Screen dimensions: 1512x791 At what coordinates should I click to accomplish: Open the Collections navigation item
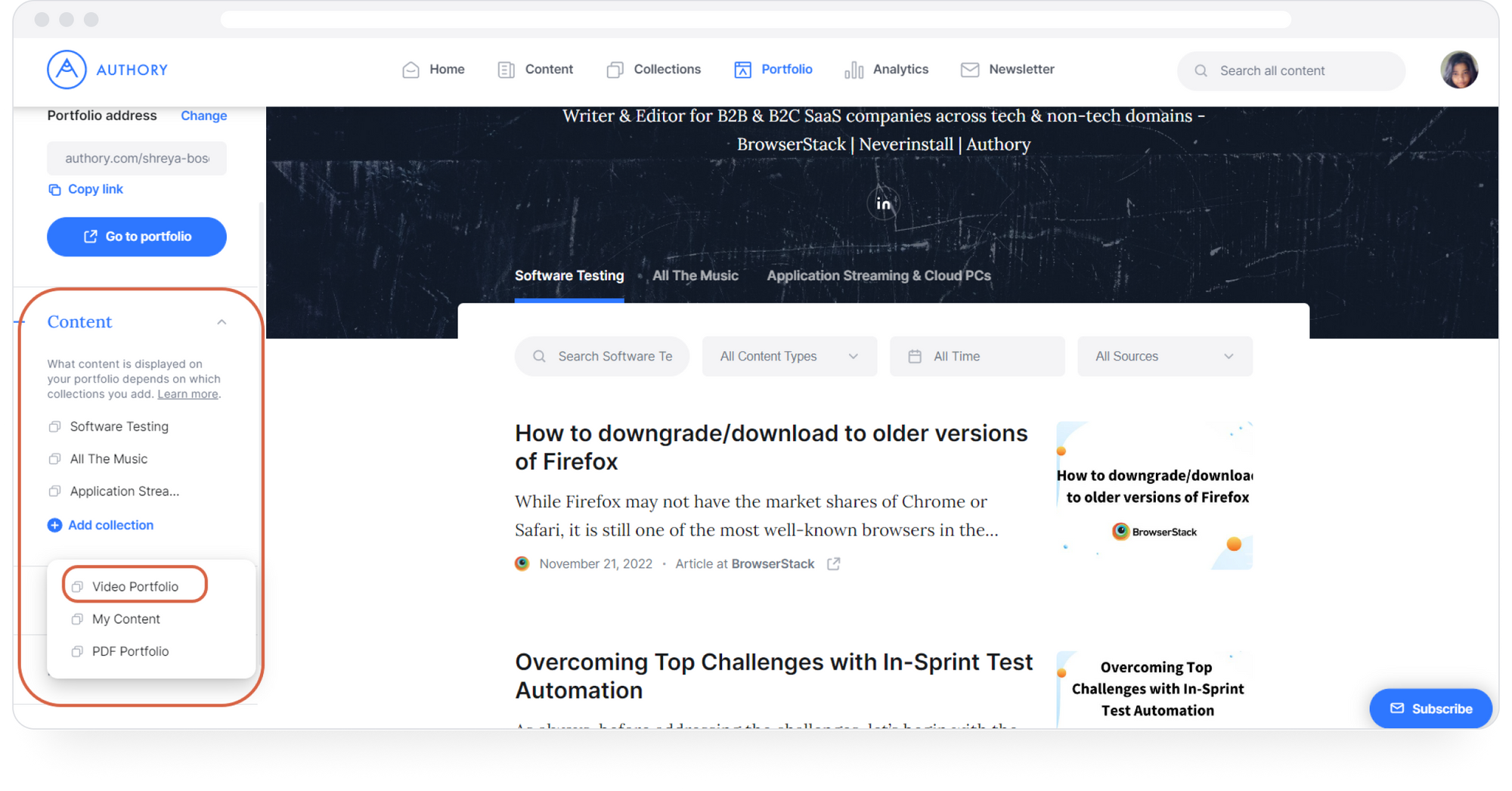653,70
